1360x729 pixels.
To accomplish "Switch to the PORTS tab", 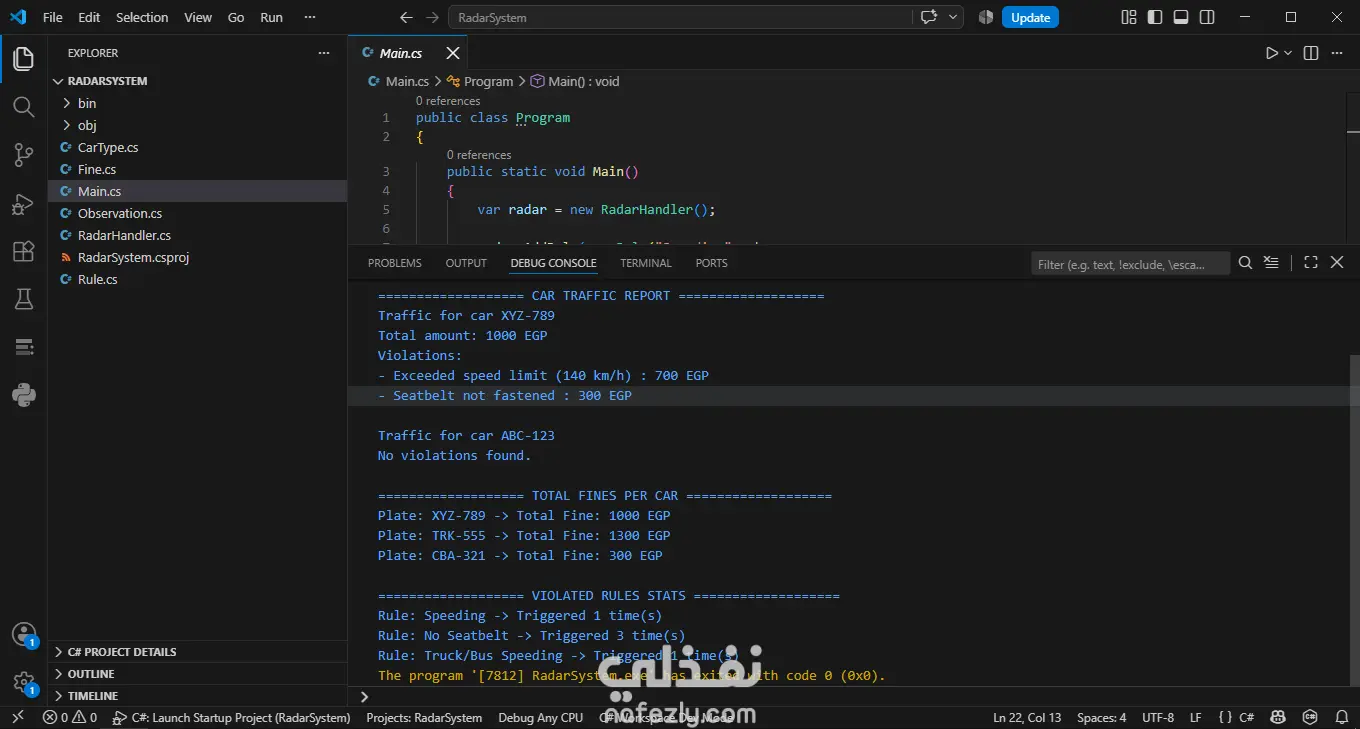I will tap(712, 263).
